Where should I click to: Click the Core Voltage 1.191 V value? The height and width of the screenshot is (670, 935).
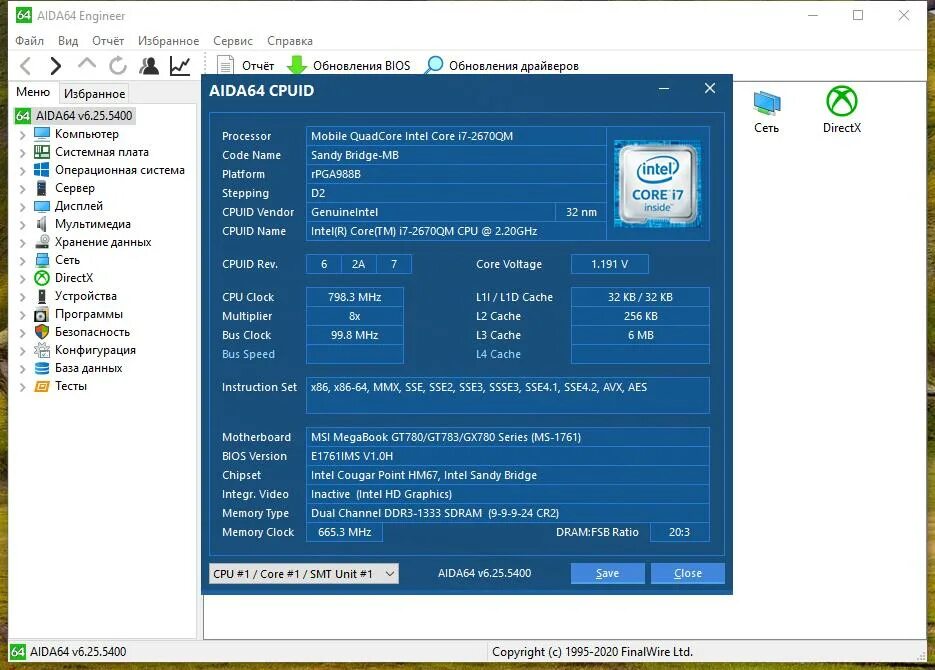[609, 264]
